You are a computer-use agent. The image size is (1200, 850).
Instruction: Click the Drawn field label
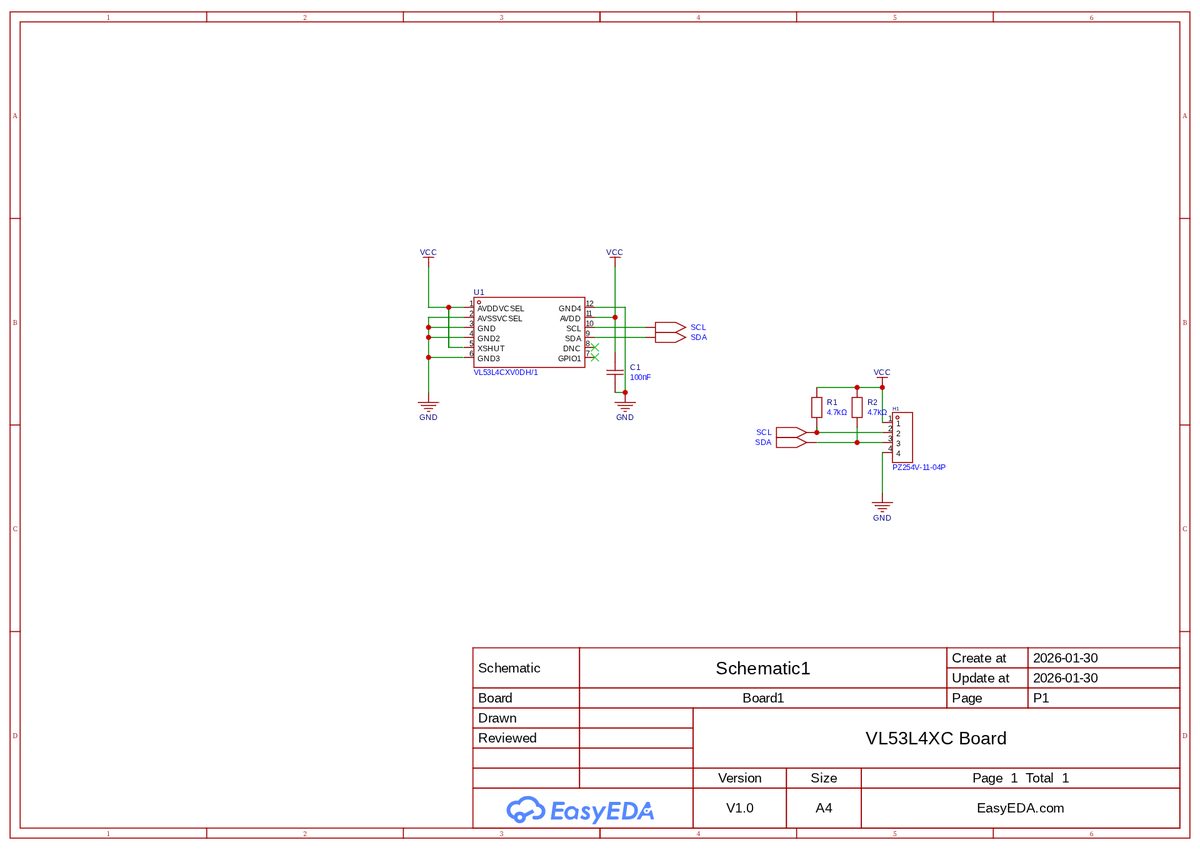498,718
